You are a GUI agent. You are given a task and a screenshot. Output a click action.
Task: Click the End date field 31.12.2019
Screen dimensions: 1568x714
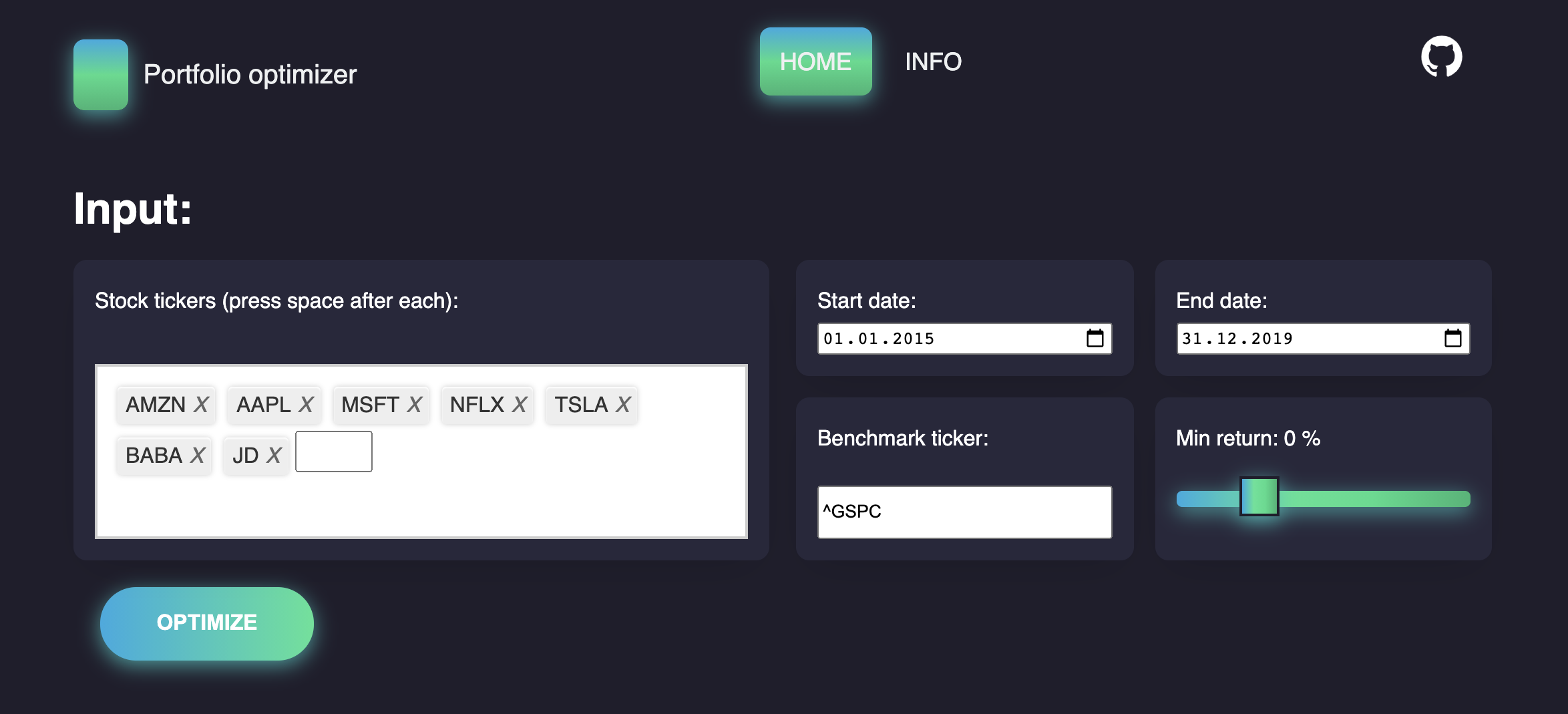(x=1323, y=339)
